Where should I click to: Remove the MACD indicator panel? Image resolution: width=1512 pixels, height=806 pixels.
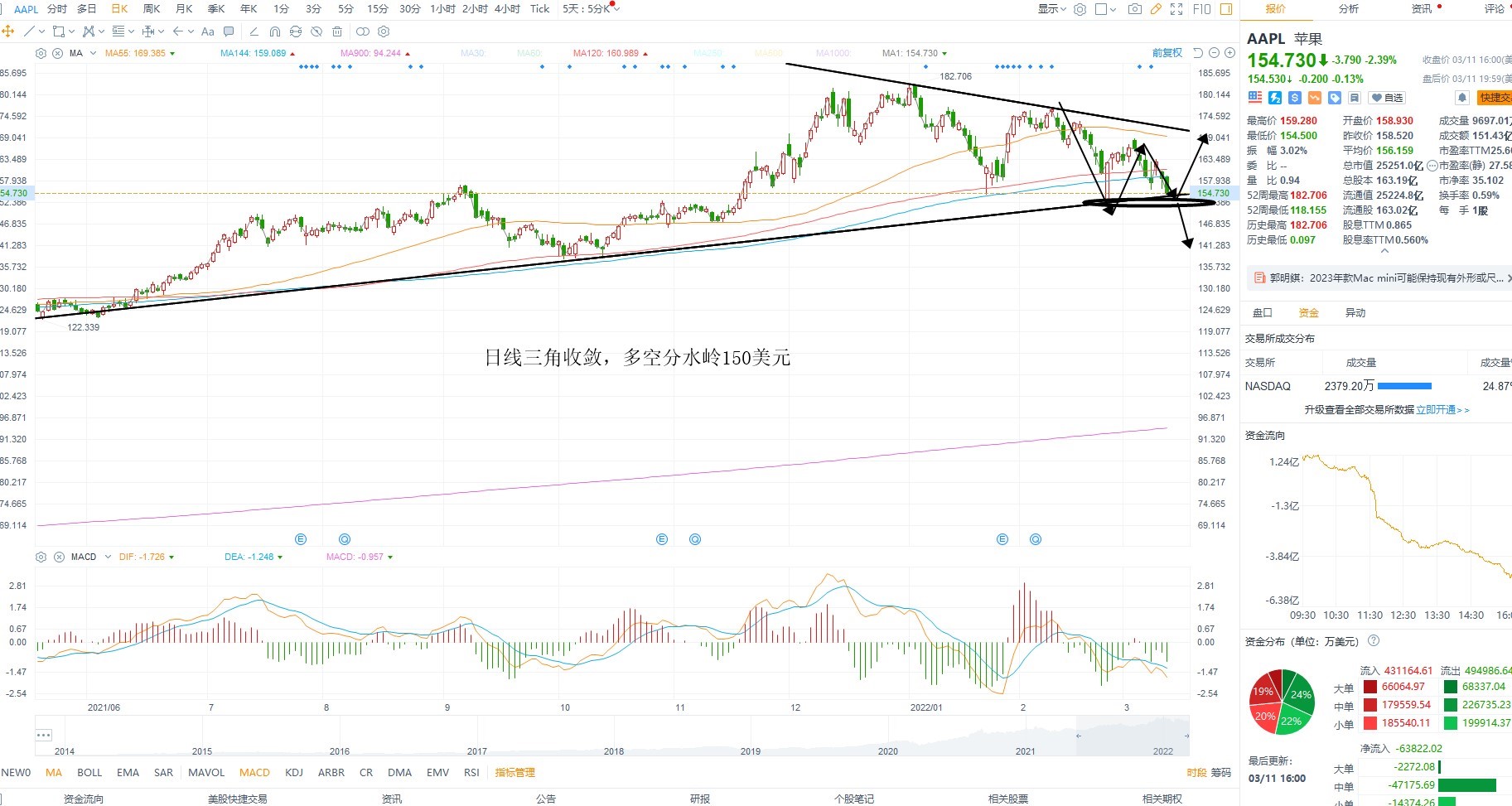59,557
